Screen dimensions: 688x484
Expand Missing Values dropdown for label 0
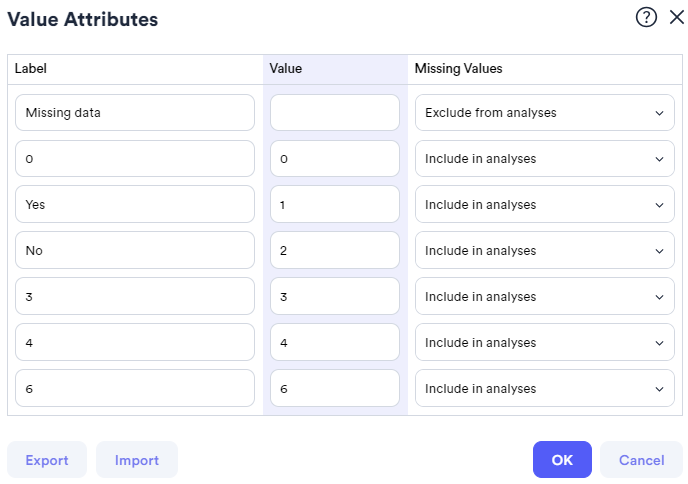(x=544, y=159)
